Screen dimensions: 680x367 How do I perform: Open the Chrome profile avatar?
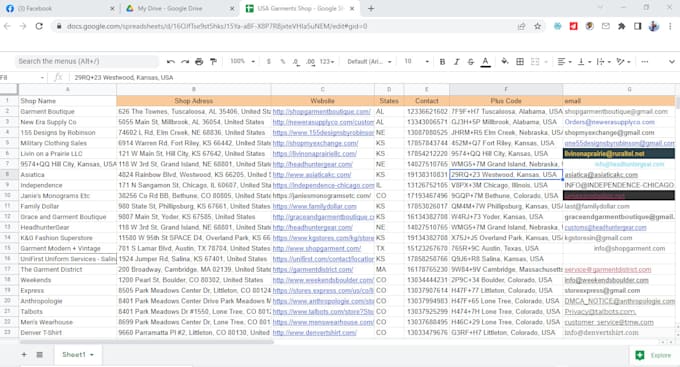pos(654,26)
